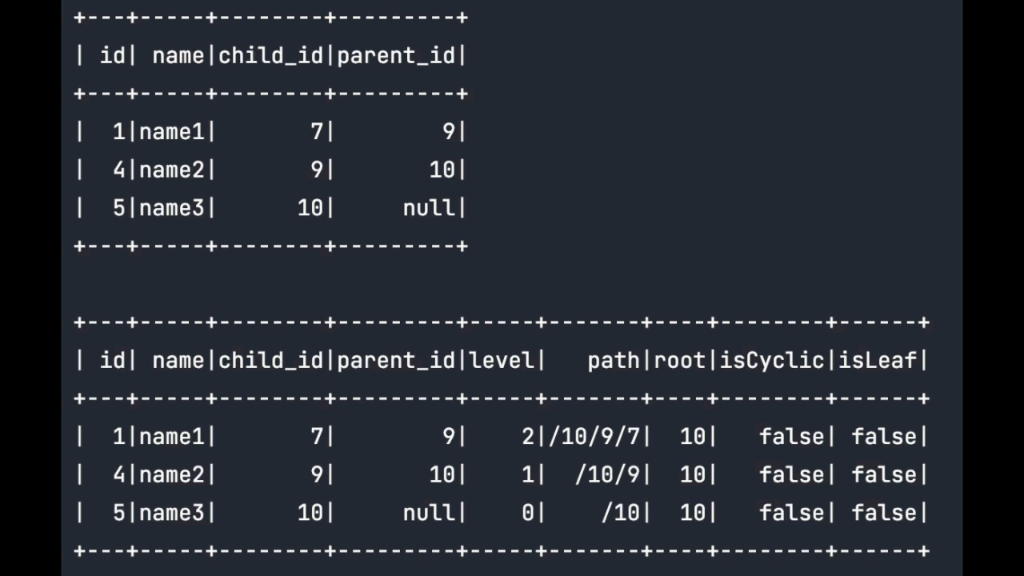Click the root value in name3 row
The height and width of the screenshot is (576, 1024).
(x=693, y=512)
